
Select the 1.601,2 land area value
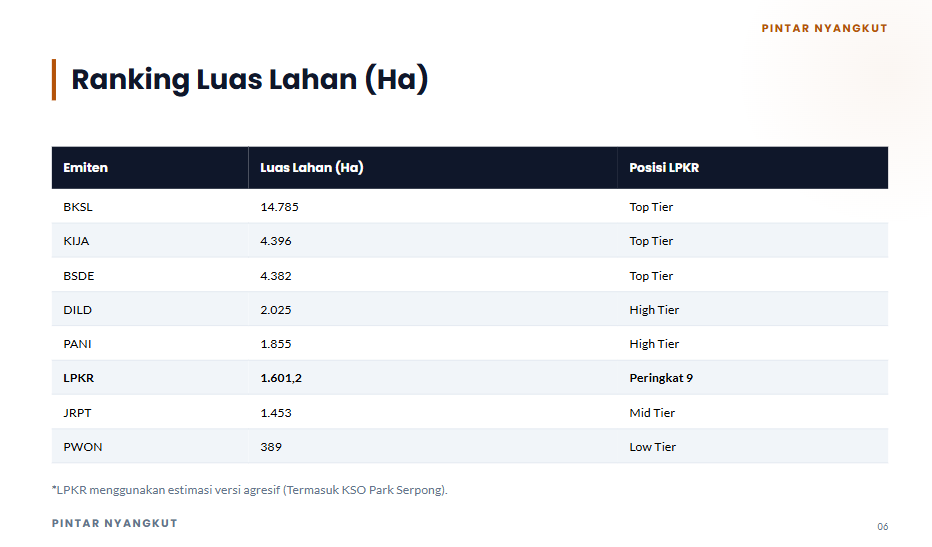pyautogui.click(x=281, y=378)
